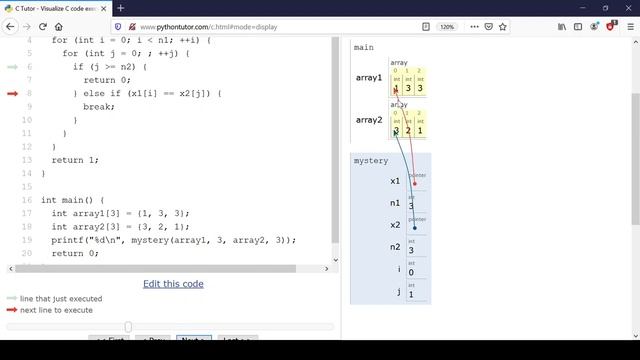This screenshot has height=360, width=640.
Task: Click array1 element index 2 value 3
Action: tap(420, 88)
